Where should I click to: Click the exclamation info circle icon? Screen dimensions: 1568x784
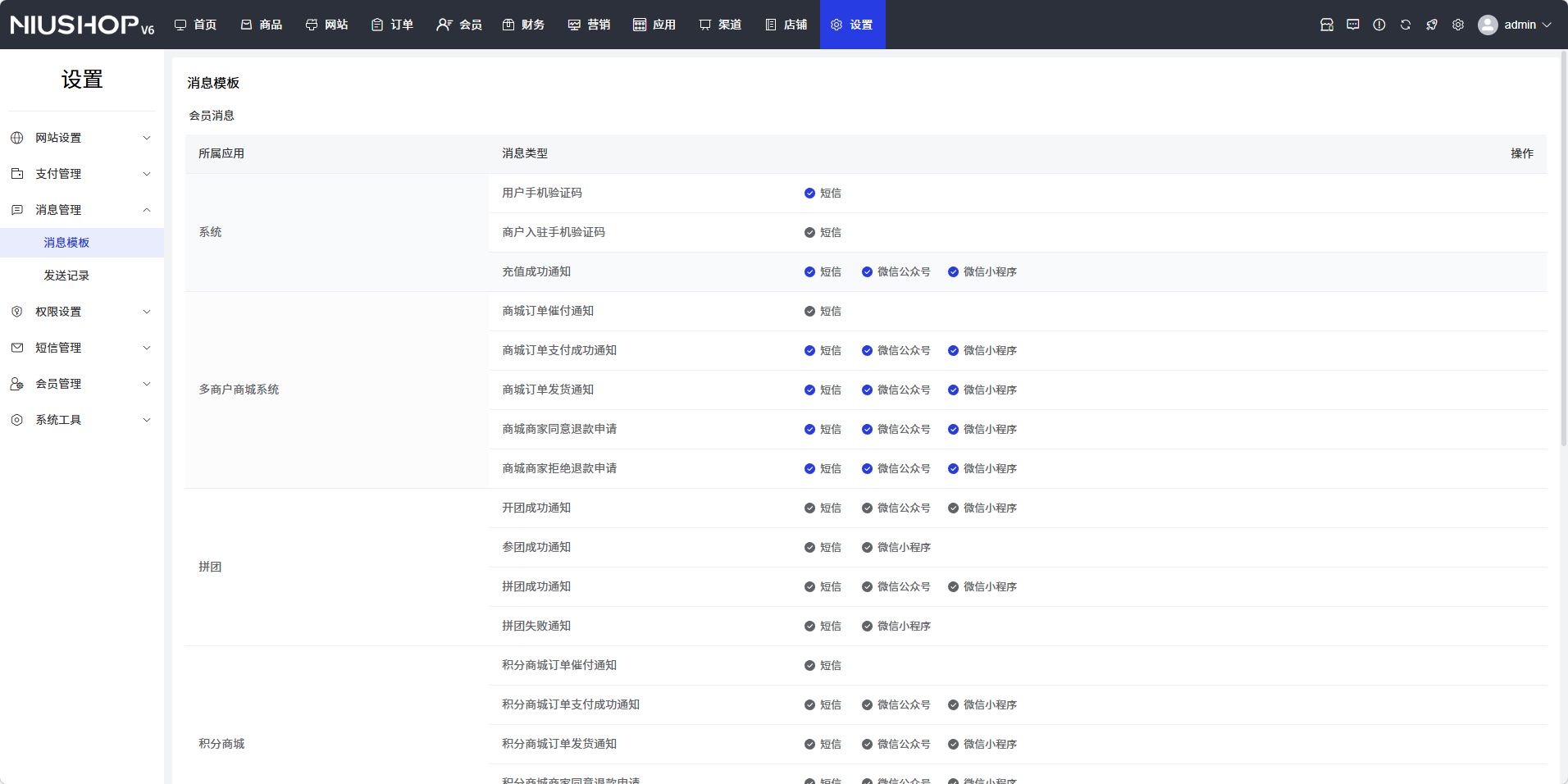[1379, 25]
